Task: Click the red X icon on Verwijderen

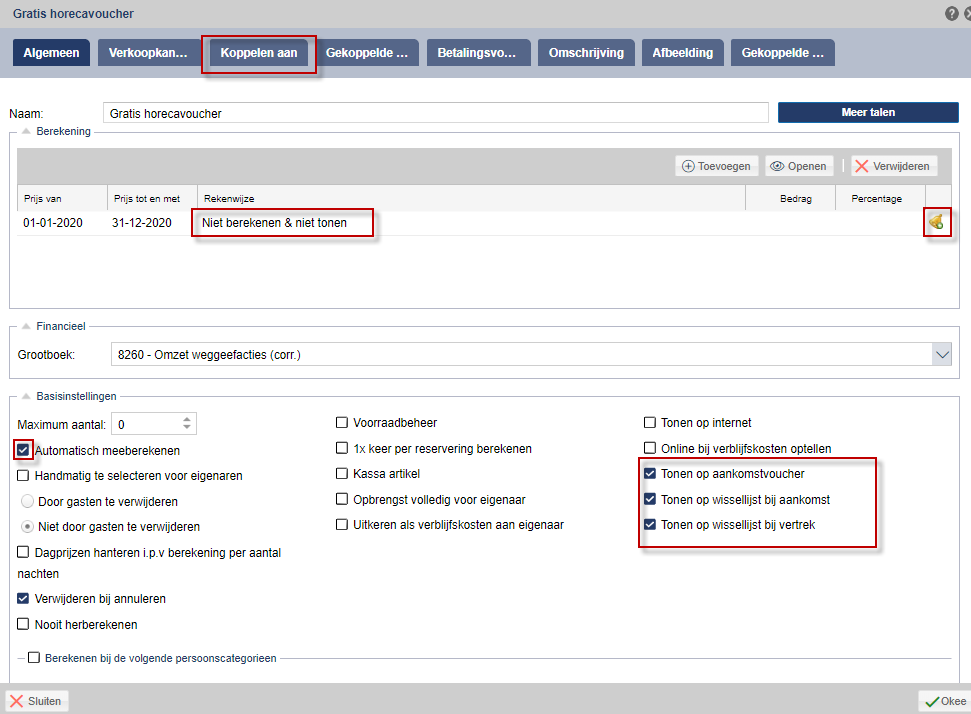Action: click(x=861, y=166)
